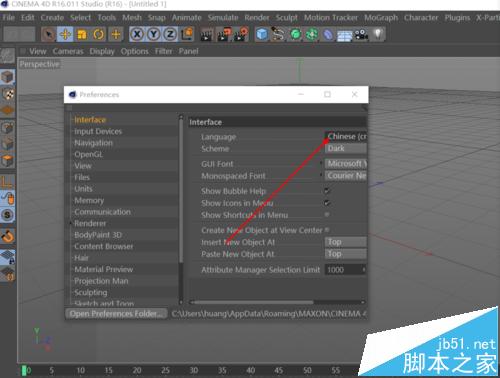Lock the Z axis button
Screen dimensions: 500x378
[x=170, y=34]
